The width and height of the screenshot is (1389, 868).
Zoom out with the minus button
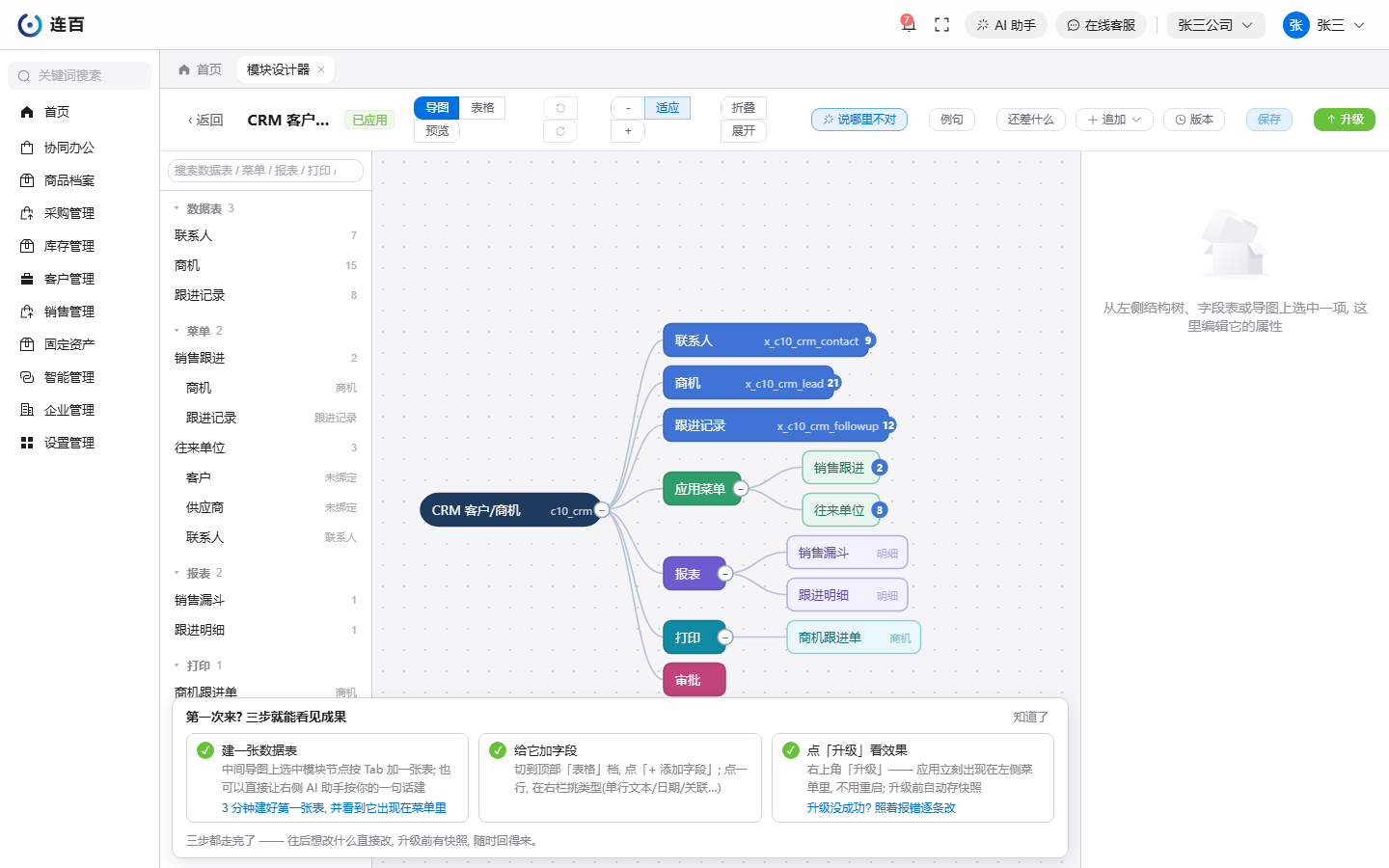628,108
